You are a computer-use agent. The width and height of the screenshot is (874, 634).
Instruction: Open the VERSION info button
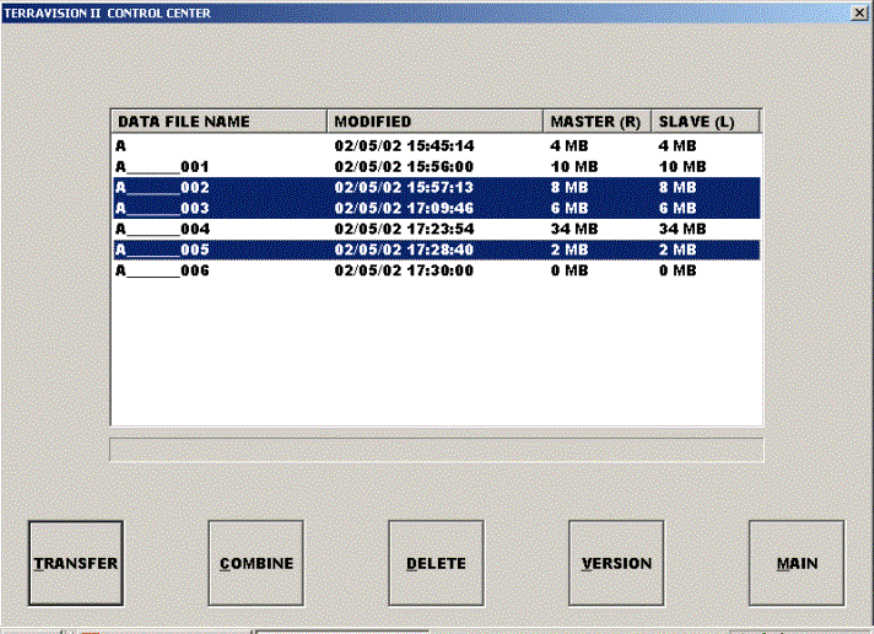pyautogui.click(x=616, y=563)
